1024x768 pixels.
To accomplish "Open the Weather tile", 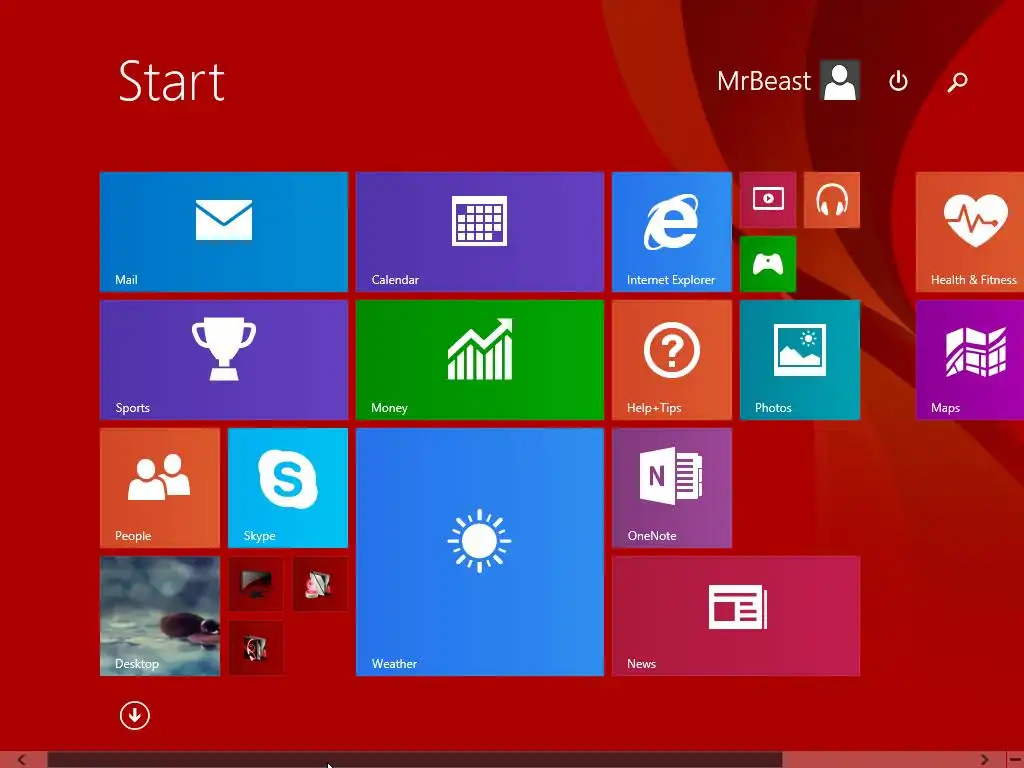I will 479,552.
